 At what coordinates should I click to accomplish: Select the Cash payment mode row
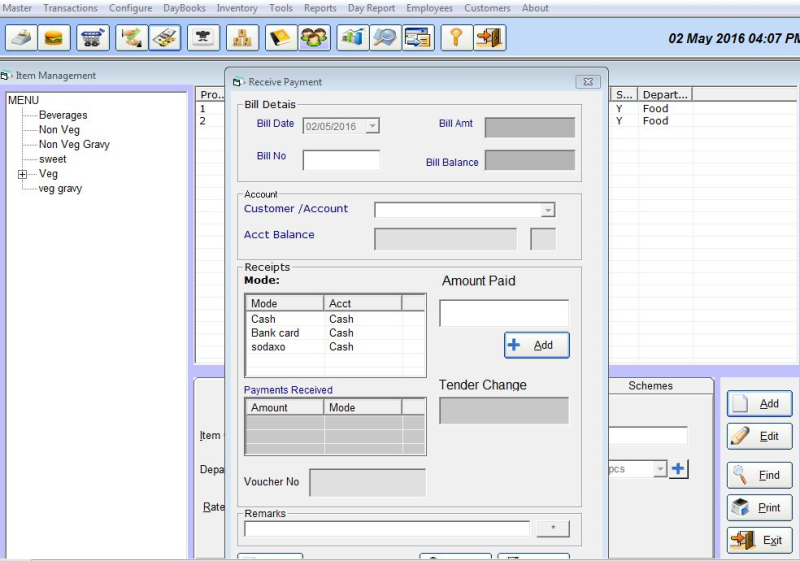point(335,319)
